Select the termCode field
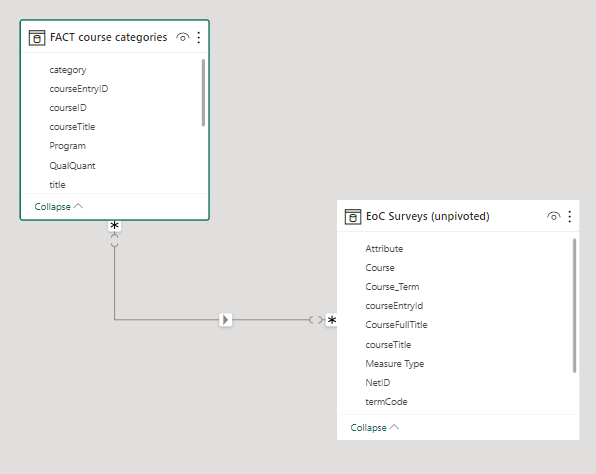596x474 pixels. click(x=386, y=402)
